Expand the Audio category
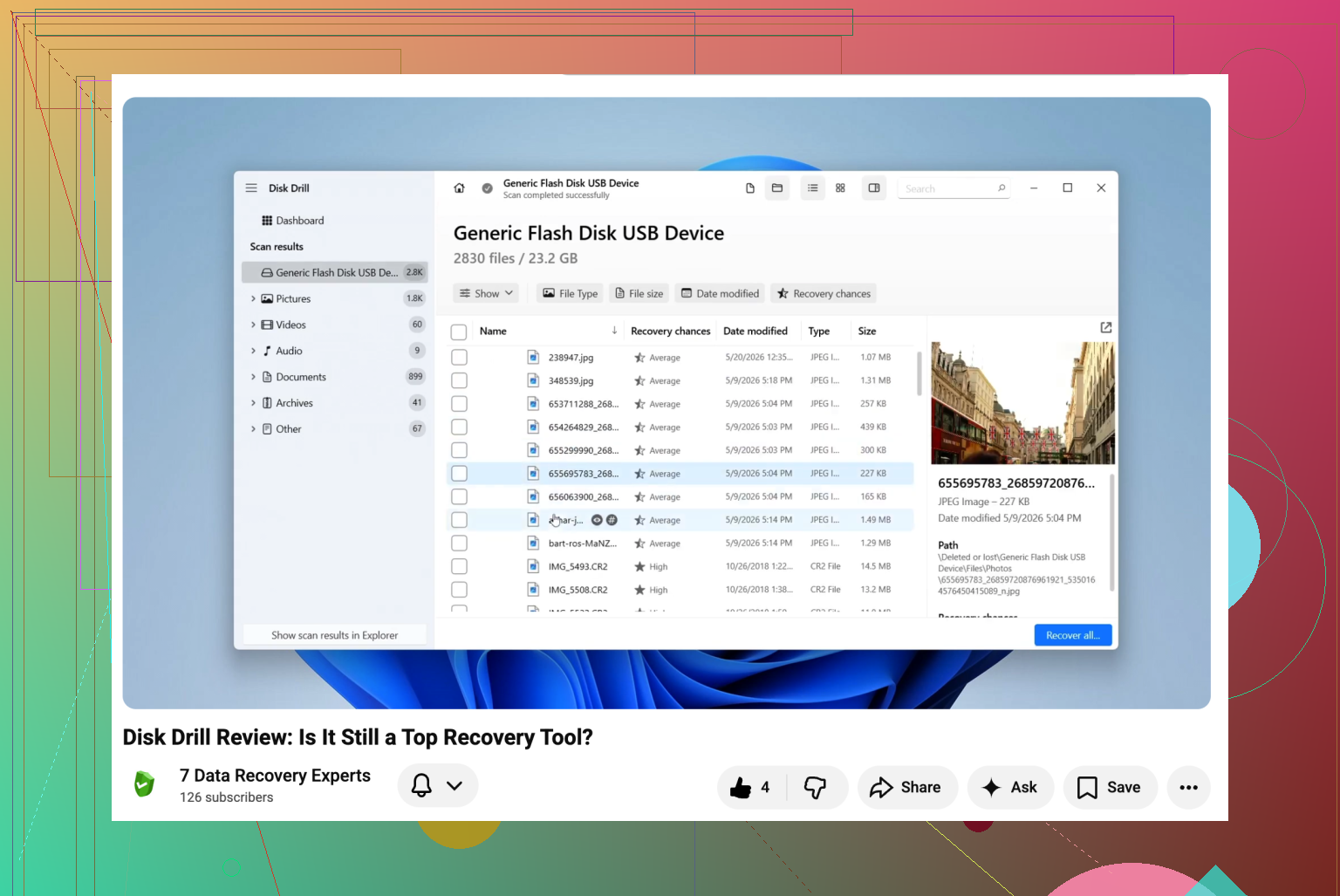This screenshot has width=1340, height=896. point(253,351)
